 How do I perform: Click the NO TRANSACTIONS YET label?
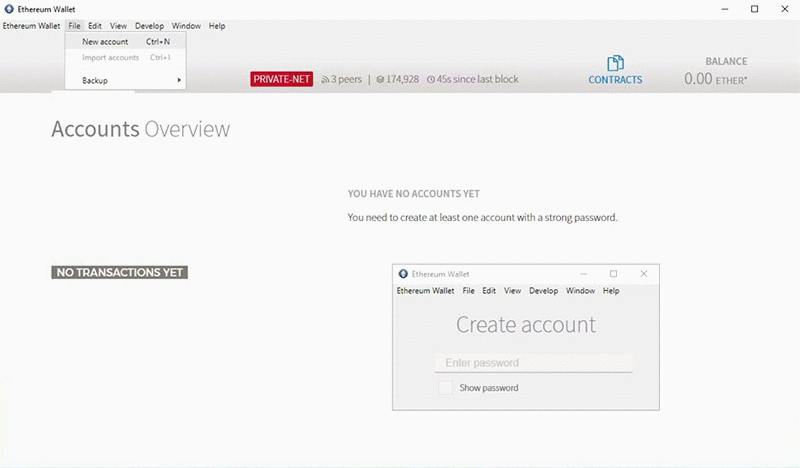[x=119, y=273]
